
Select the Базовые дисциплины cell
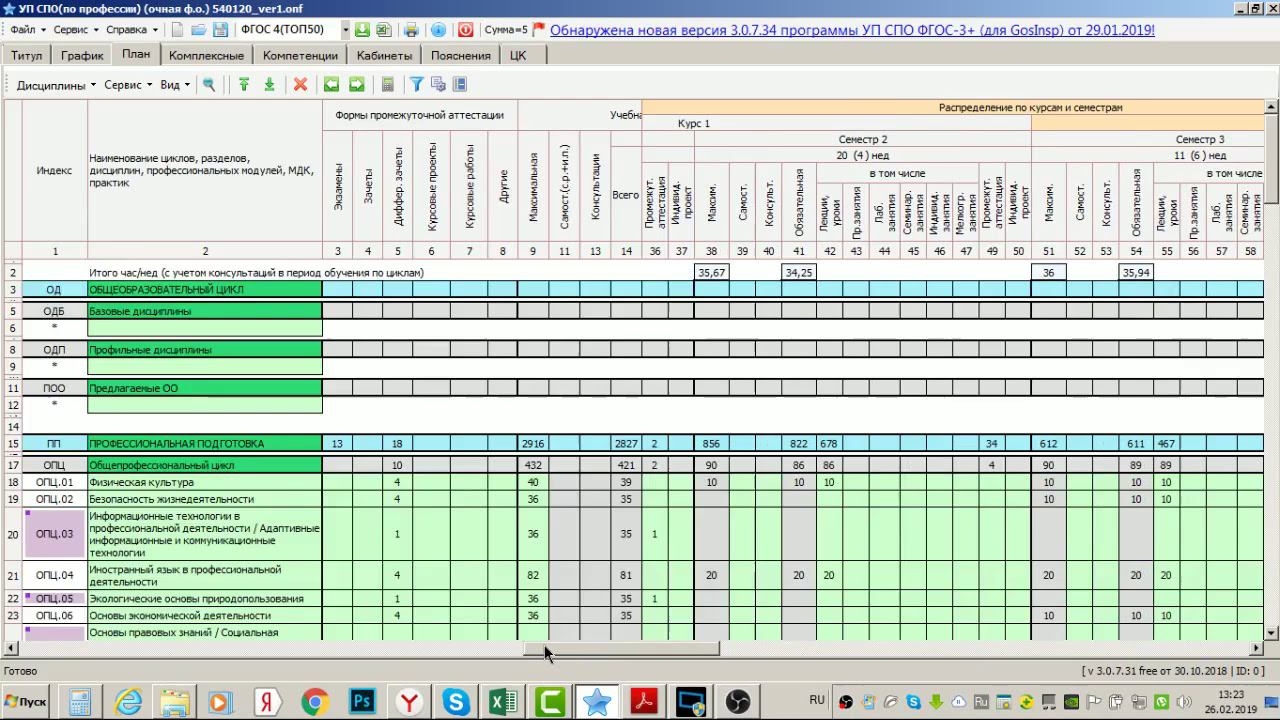(x=205, y=311)
